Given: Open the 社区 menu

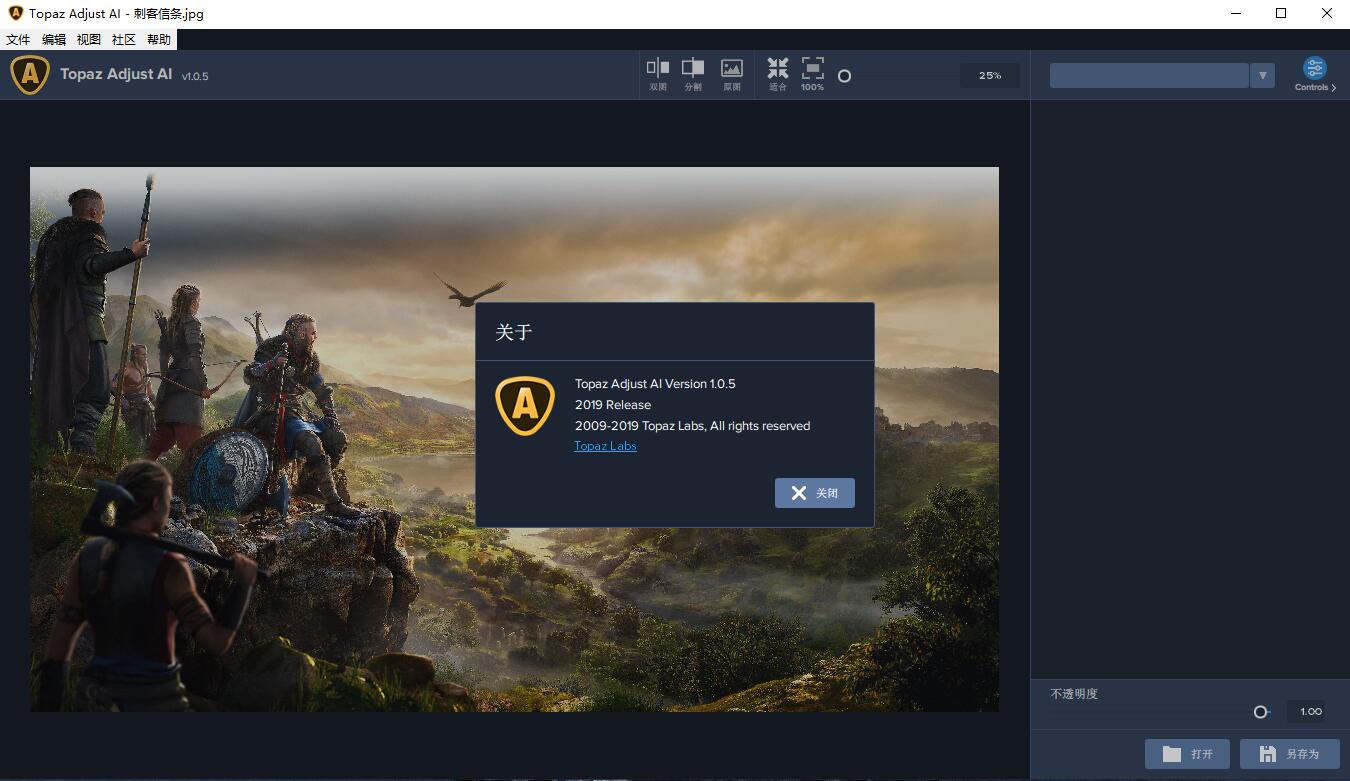Looking at the screenshot, I should click(x=124, y=40).
